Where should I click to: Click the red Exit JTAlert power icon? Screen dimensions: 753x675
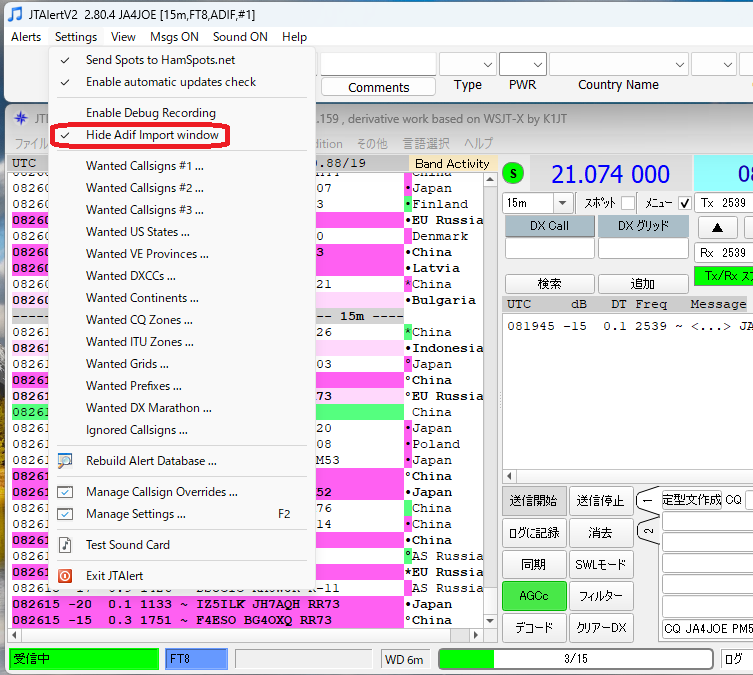click(x=65, y=576)
